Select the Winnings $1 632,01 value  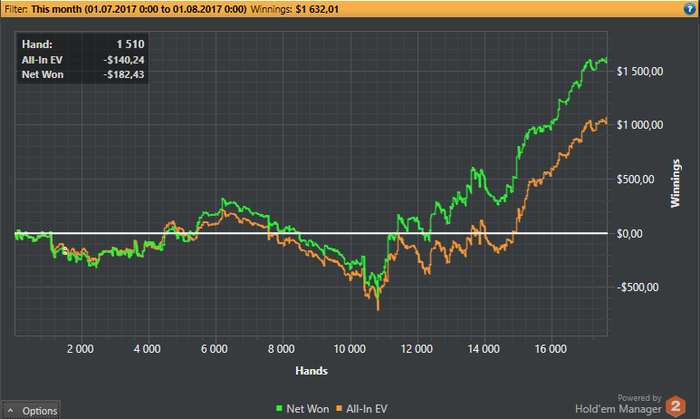(317, 9)
